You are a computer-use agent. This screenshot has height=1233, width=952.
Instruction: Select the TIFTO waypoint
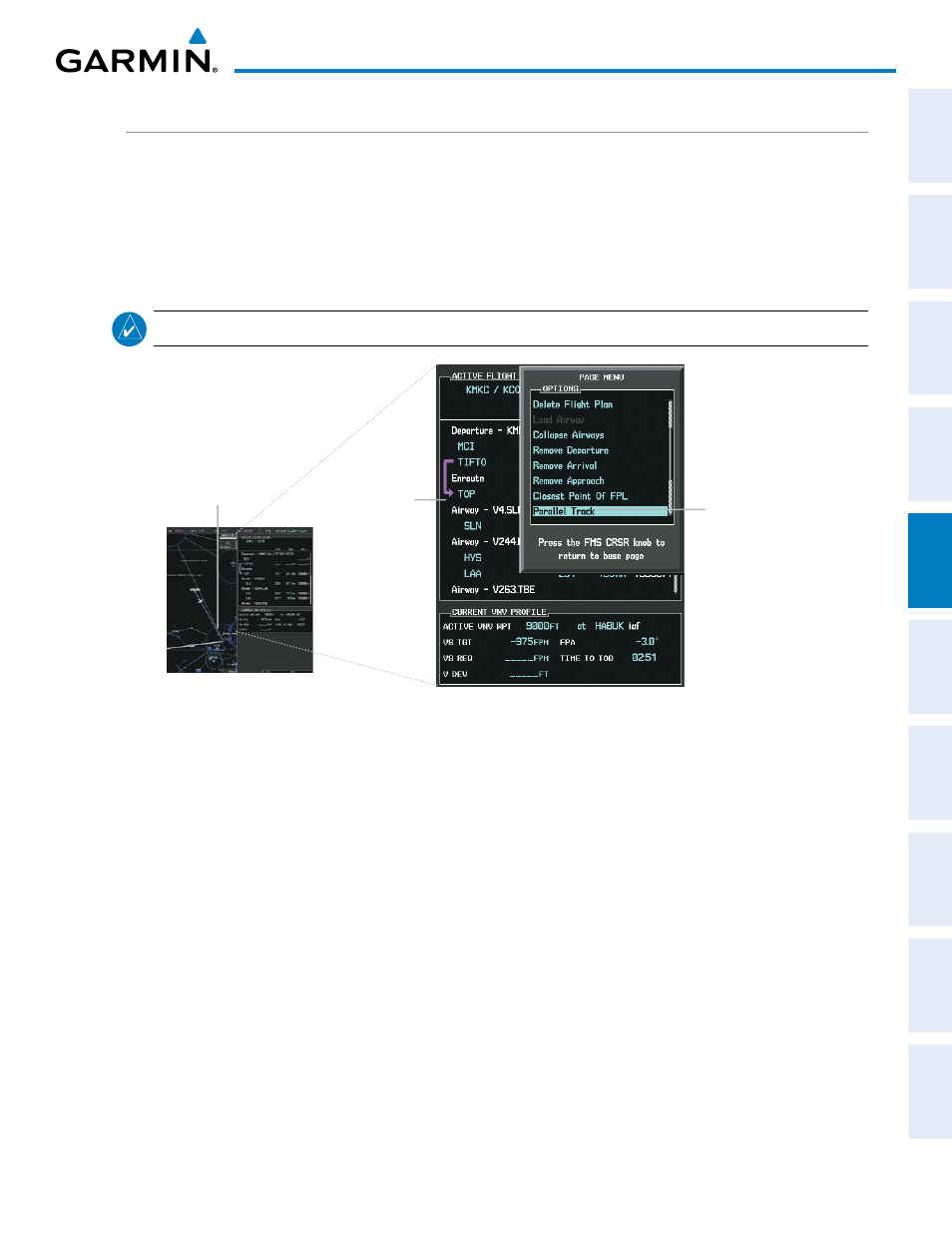click(472, 462)
